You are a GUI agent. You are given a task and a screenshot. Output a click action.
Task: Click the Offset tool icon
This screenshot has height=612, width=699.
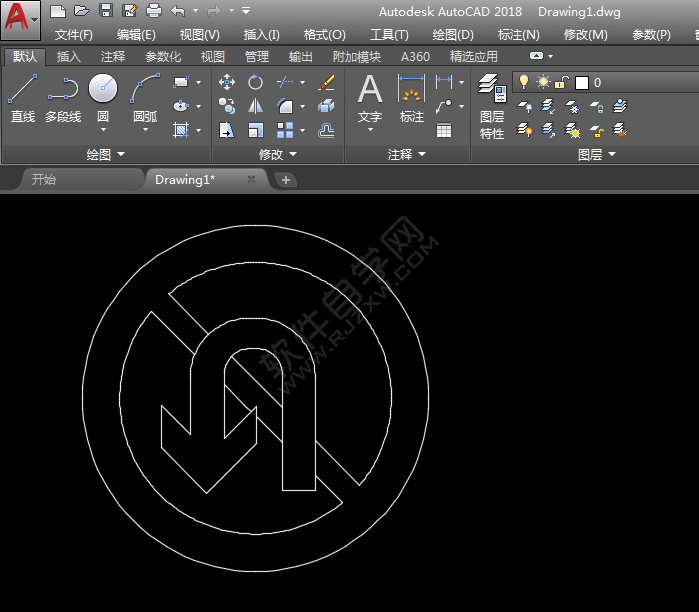coord(326,131)
